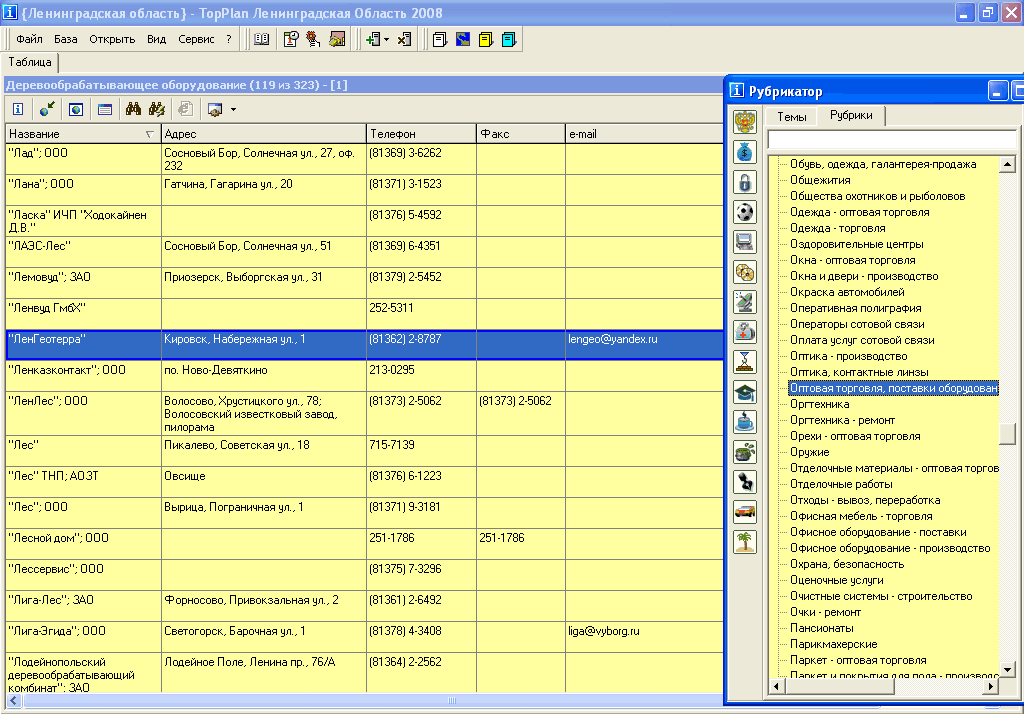Select the medical kit health category icon
The width and height of the screenshot is (1024, 714).
(x=744, y=332)
